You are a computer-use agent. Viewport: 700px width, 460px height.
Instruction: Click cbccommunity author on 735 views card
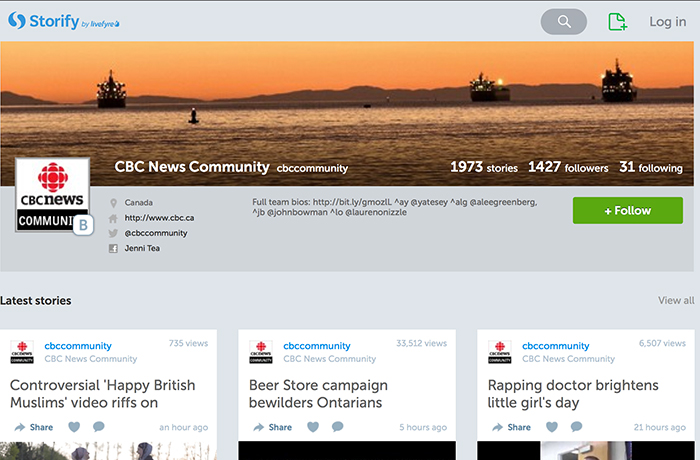coord(78,346)
